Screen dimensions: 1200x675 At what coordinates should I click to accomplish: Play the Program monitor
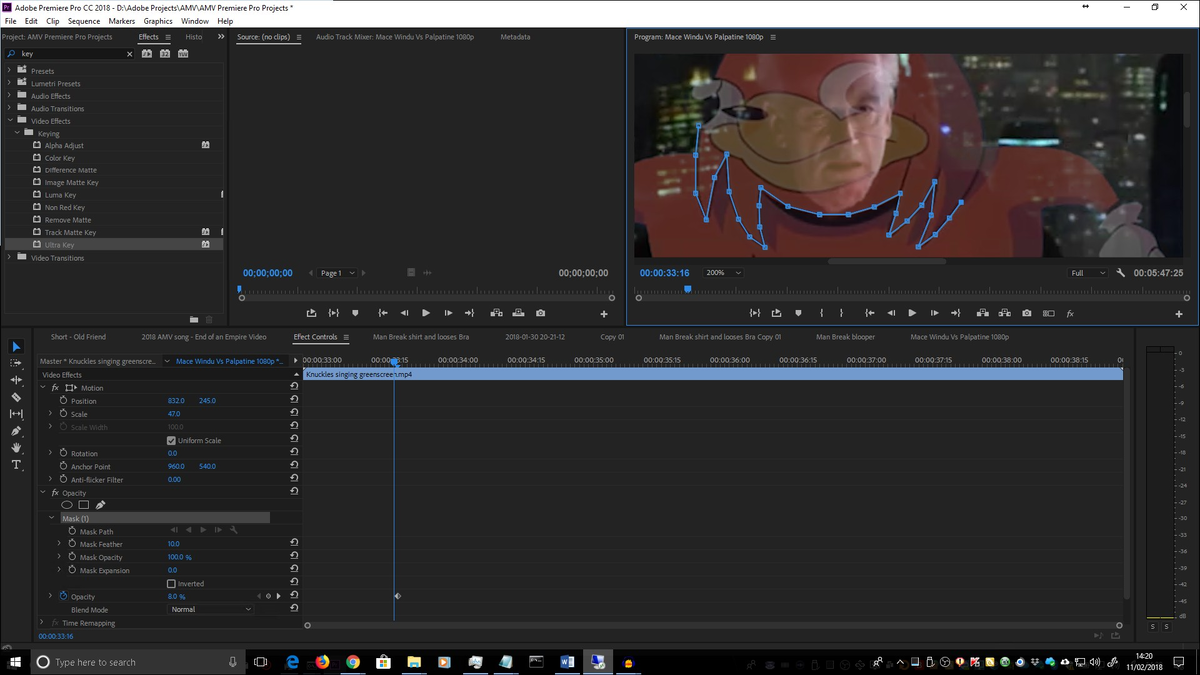click(912, 313)
